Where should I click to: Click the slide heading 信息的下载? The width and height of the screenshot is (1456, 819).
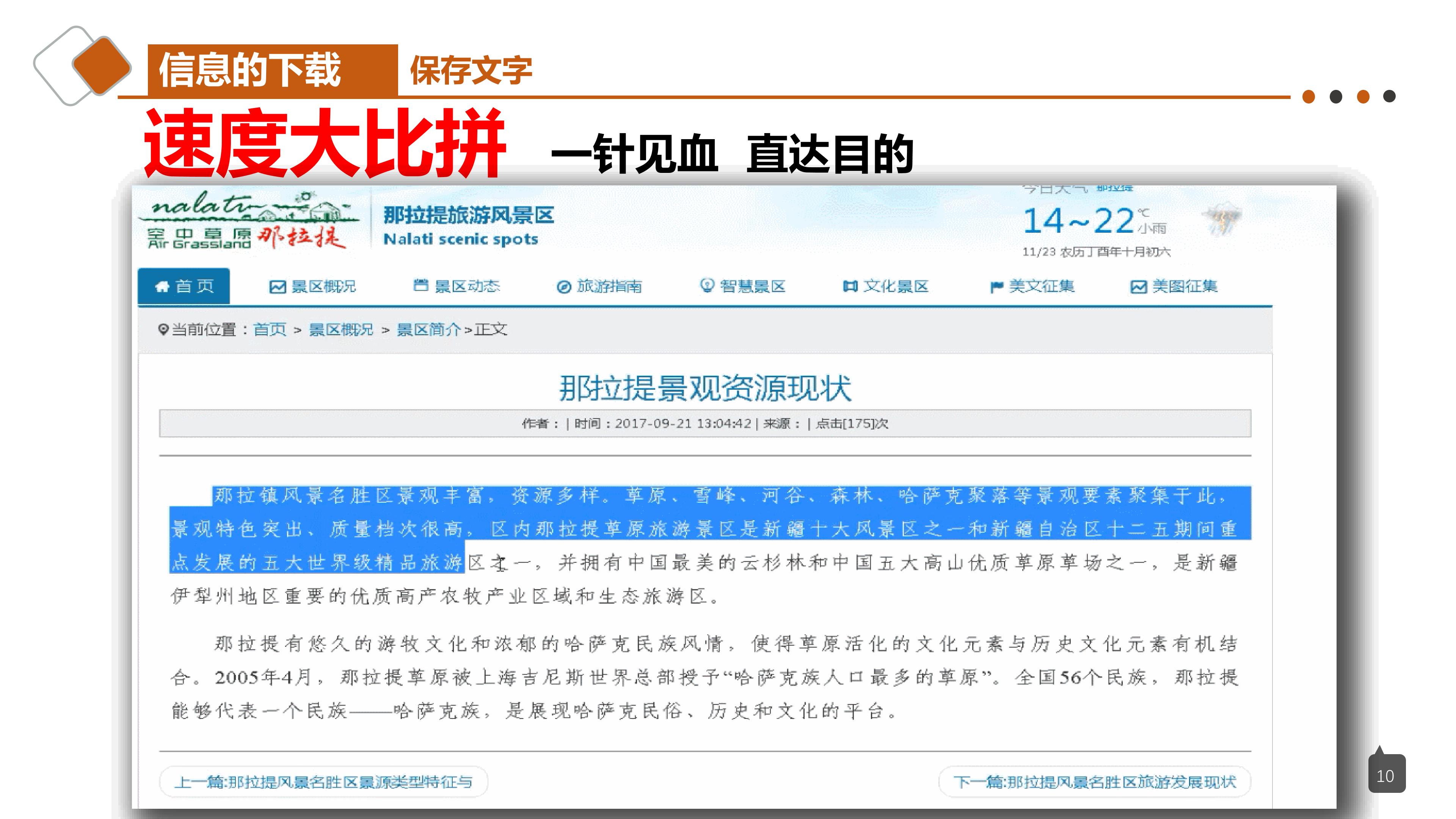tap(250, 70)
